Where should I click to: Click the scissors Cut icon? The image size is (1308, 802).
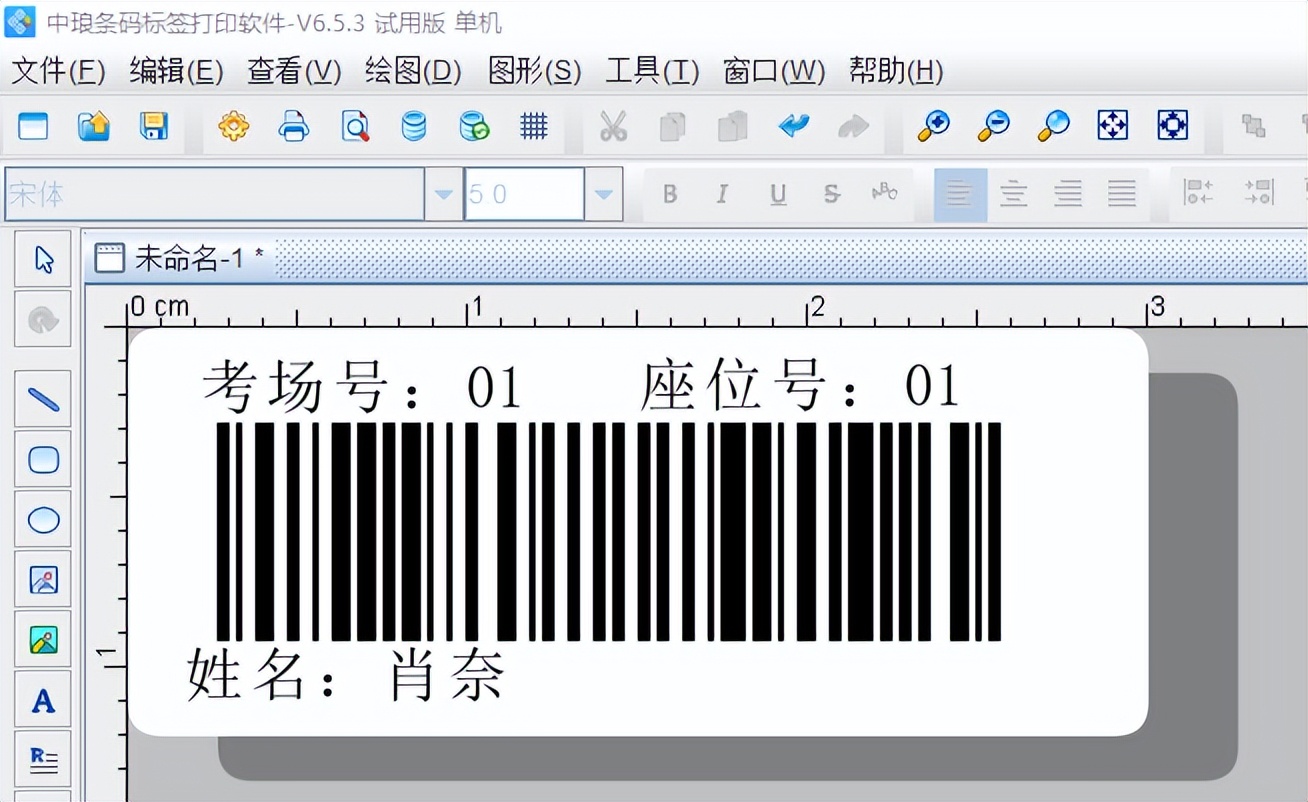pyautogui.click(x=613, y=126)
